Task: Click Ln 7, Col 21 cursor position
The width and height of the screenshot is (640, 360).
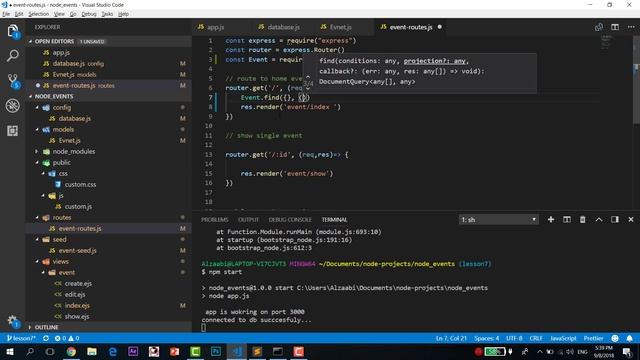Action: pyautogui.click(x=451, y=338)
